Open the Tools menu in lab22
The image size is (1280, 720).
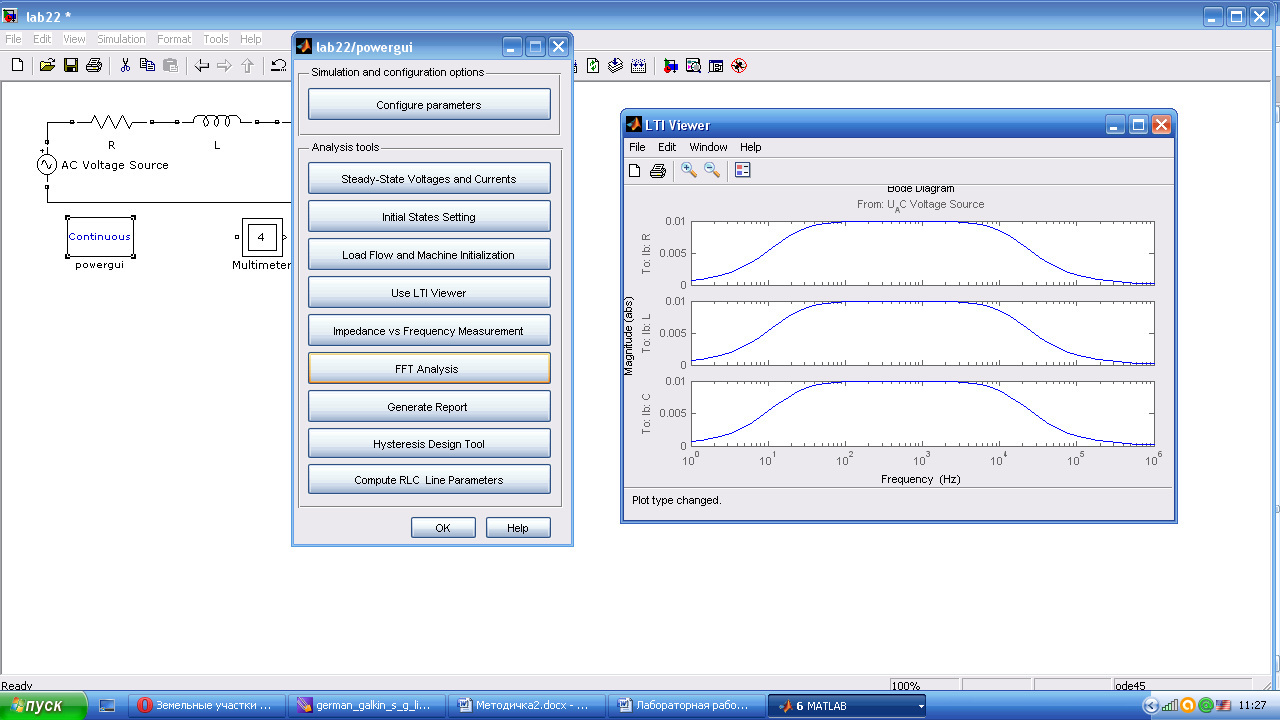coord(216,39)
